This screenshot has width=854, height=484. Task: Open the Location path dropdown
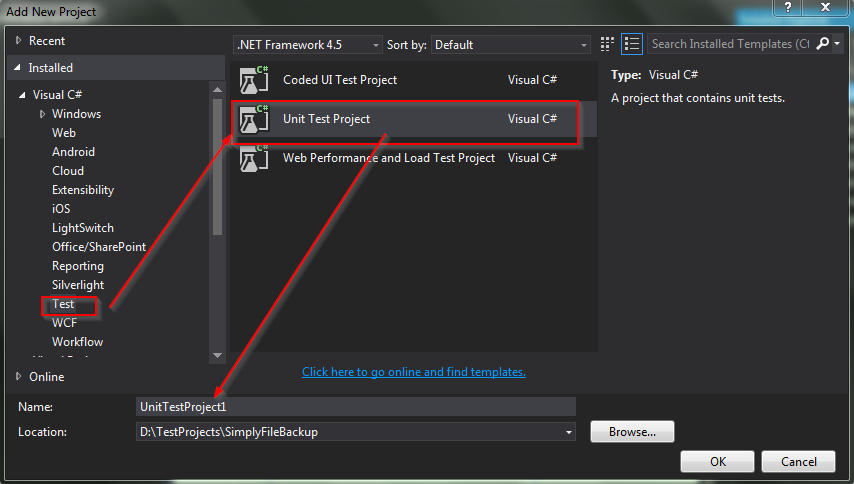pos(569,432)
